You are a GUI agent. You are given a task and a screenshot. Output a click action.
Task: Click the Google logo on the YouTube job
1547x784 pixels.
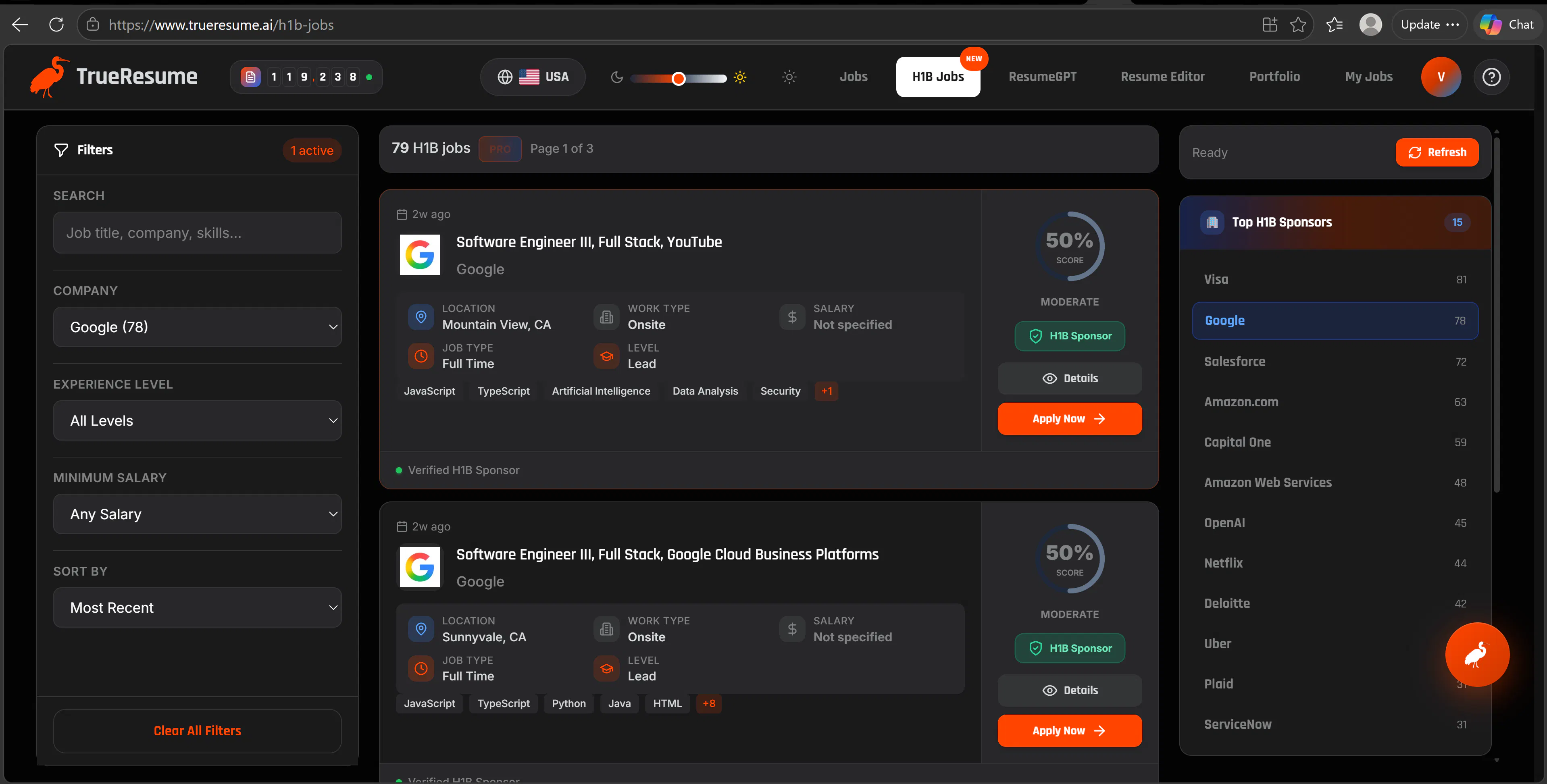coord(420,255)
